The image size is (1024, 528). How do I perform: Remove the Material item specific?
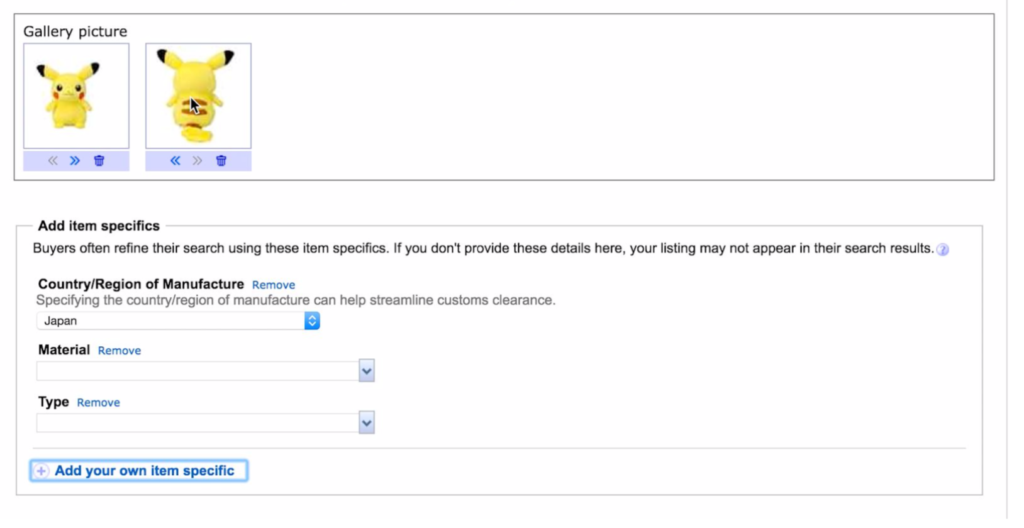120,350
